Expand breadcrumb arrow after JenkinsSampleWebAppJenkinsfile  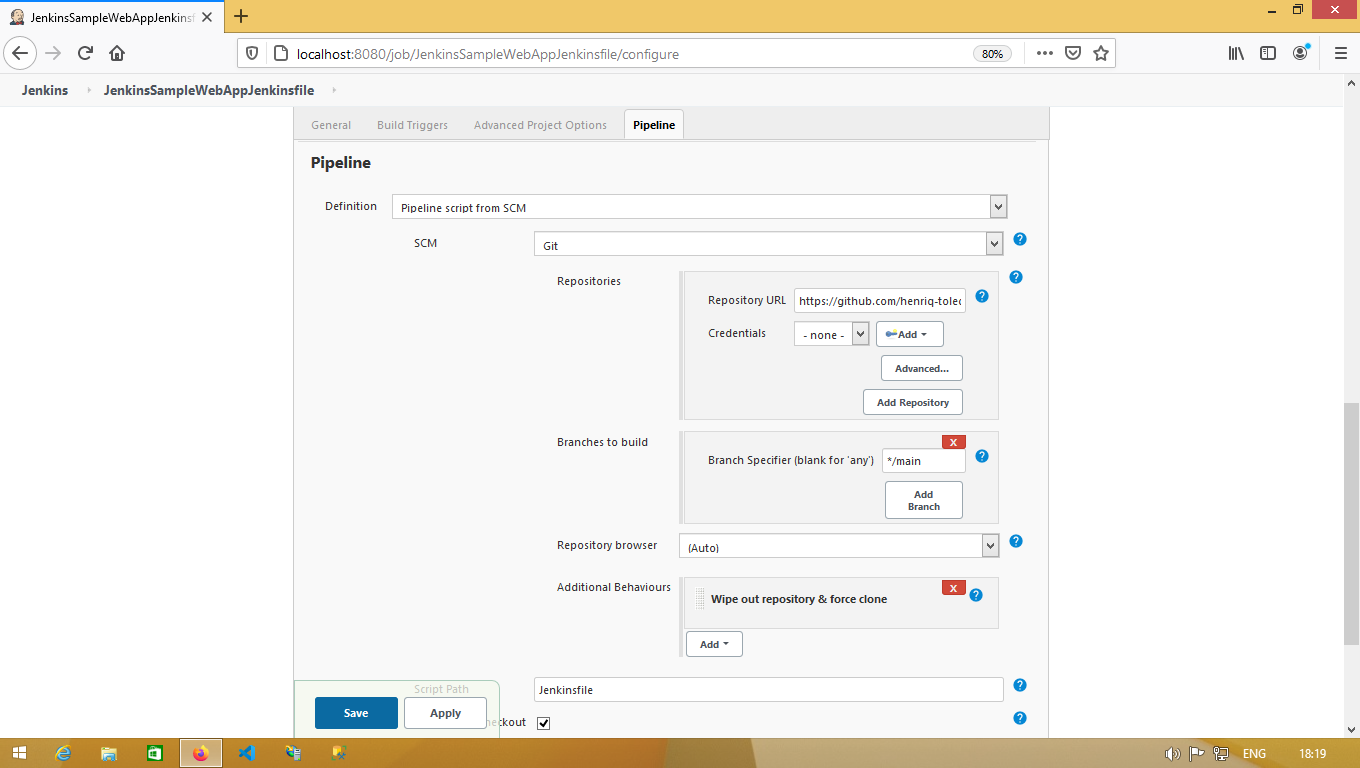click(x=334, y=90)
